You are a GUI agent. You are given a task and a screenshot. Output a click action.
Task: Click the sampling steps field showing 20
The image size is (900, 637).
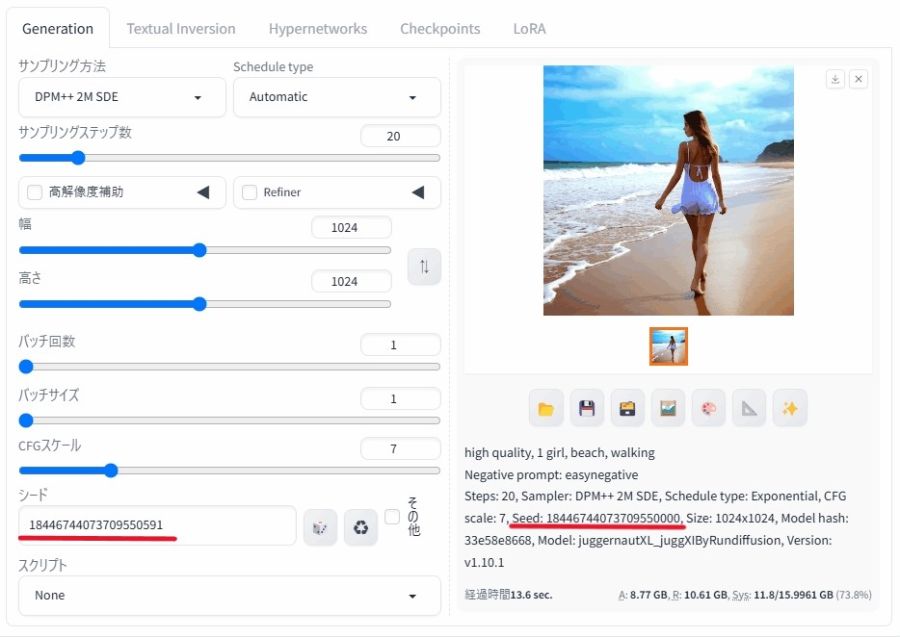[x=400, y=136]
